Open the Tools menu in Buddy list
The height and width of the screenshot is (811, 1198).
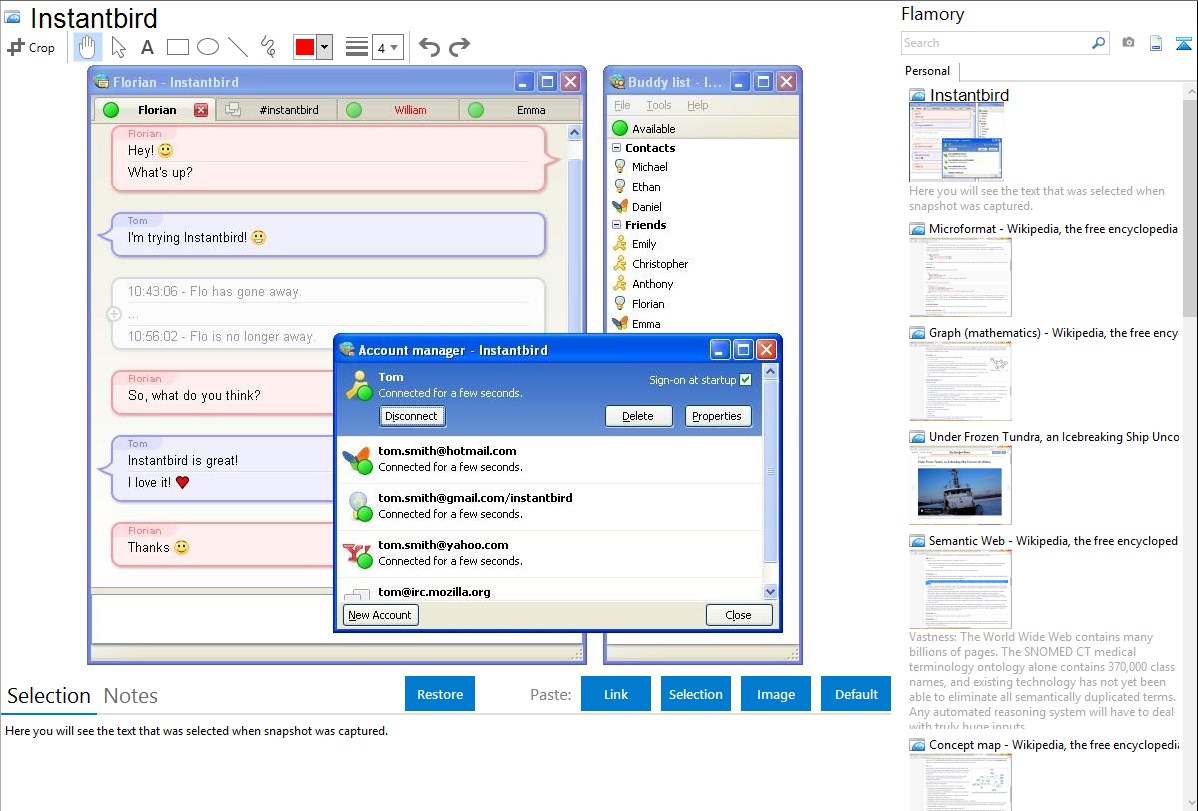point(659,105)
